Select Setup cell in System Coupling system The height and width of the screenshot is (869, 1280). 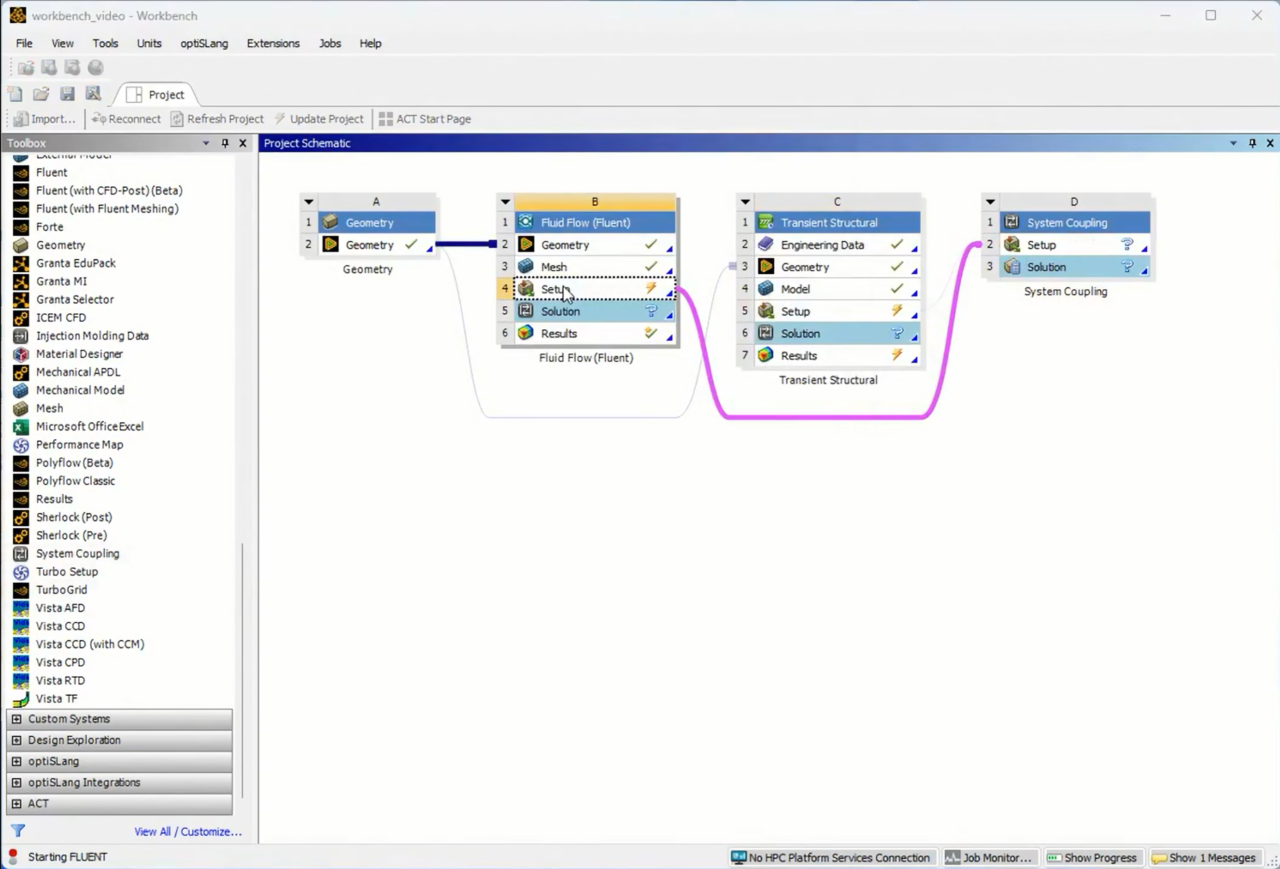1075,245
